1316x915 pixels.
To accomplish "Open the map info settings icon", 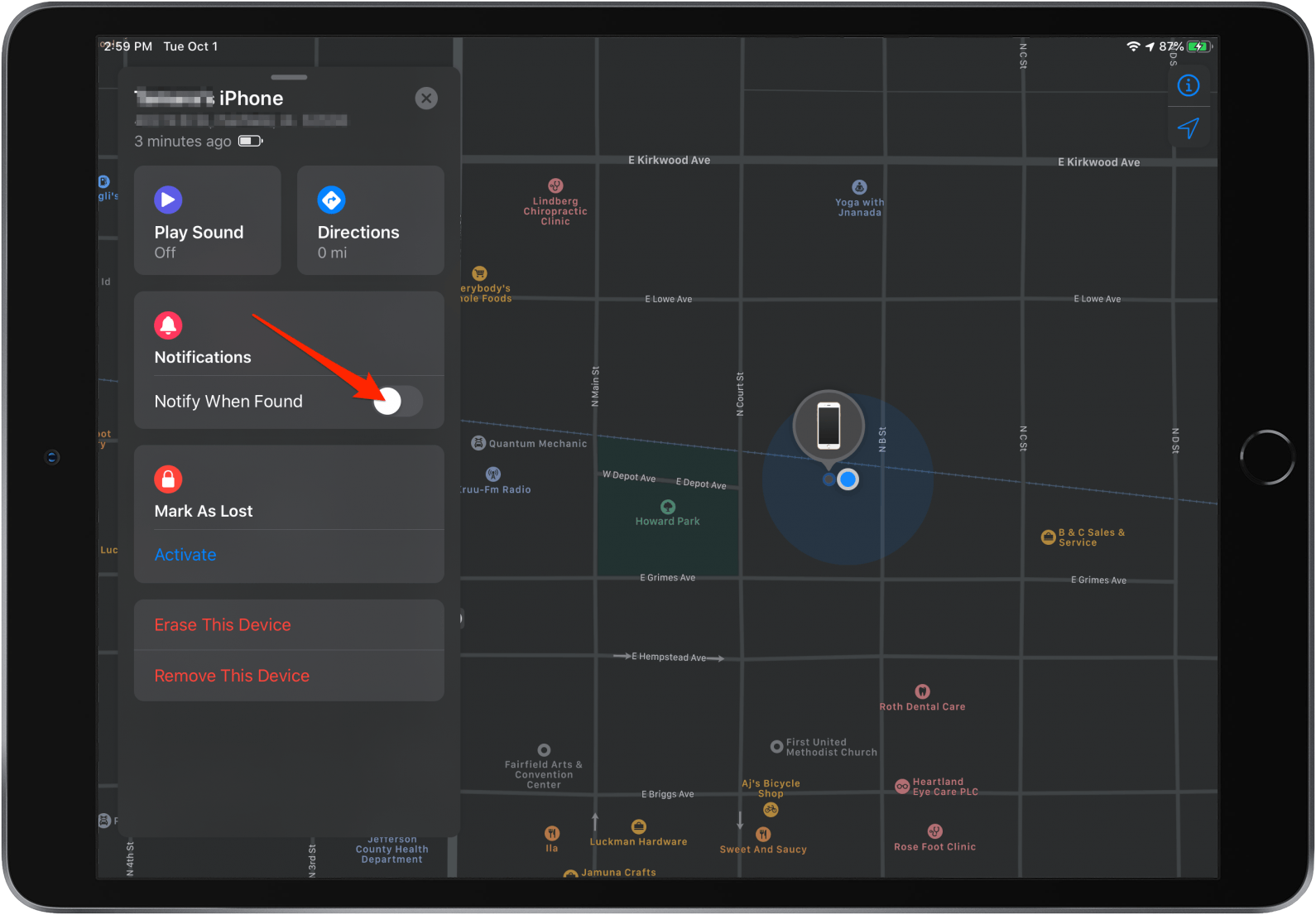I will point(1189,85).
